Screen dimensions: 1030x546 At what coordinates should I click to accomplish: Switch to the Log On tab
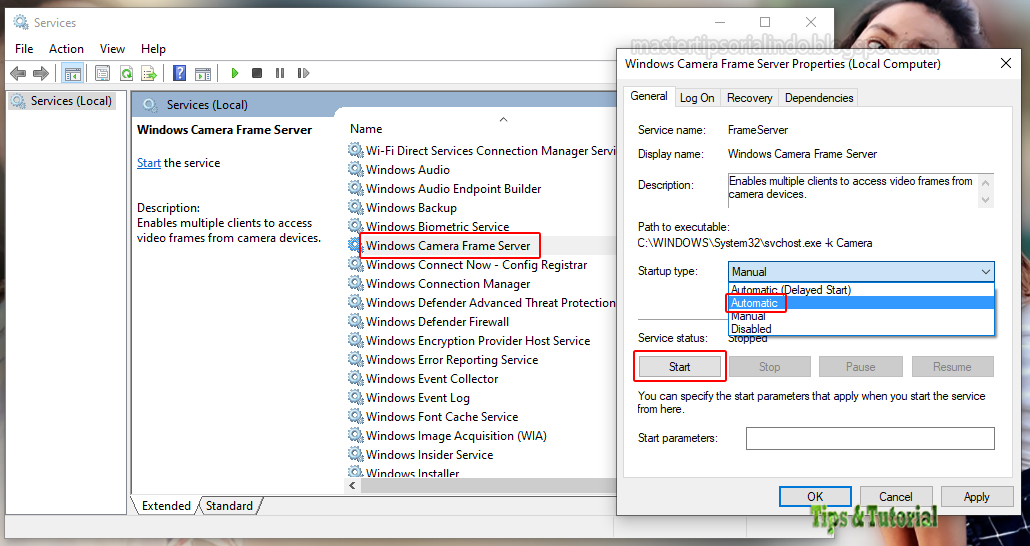point(697,98)
